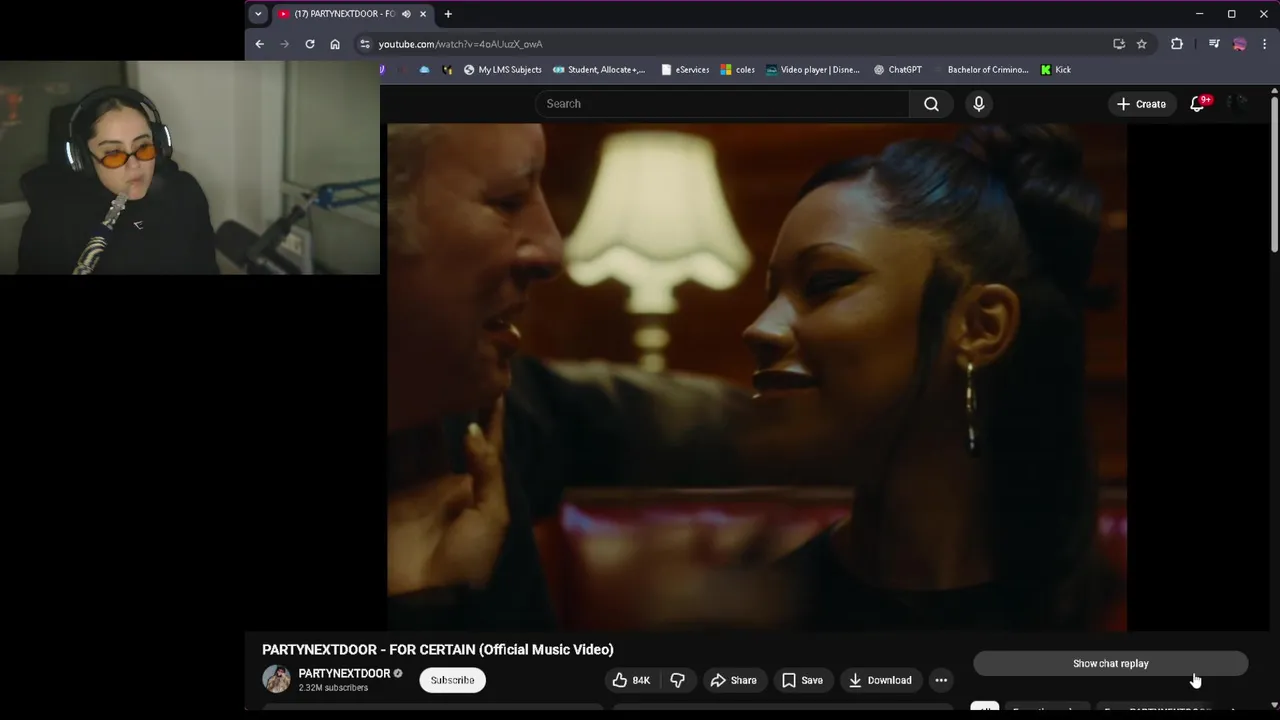Start voice search with the microphone icon
The height and width of the screenshot is (720, 1280).
coord(979,104)
